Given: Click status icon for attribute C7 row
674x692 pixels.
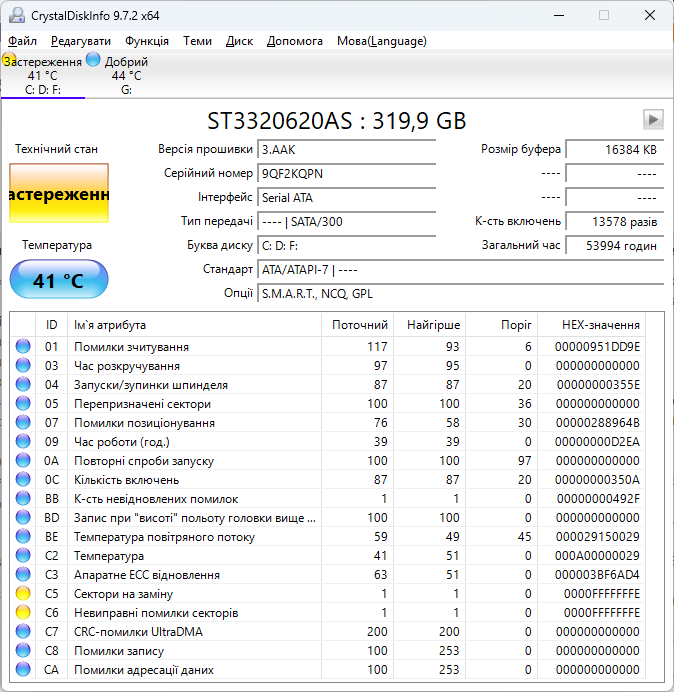Looking at the screenshot, I should coord(23,631).
